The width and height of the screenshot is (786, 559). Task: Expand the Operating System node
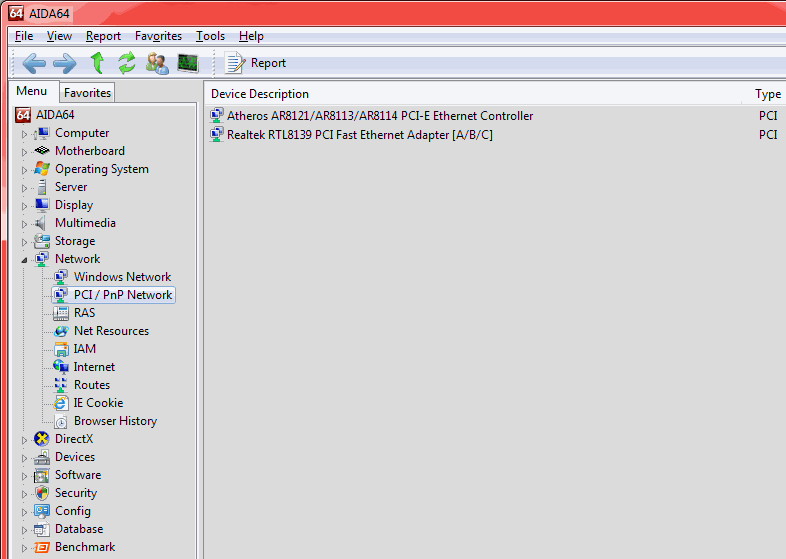(x=24, y=170)
